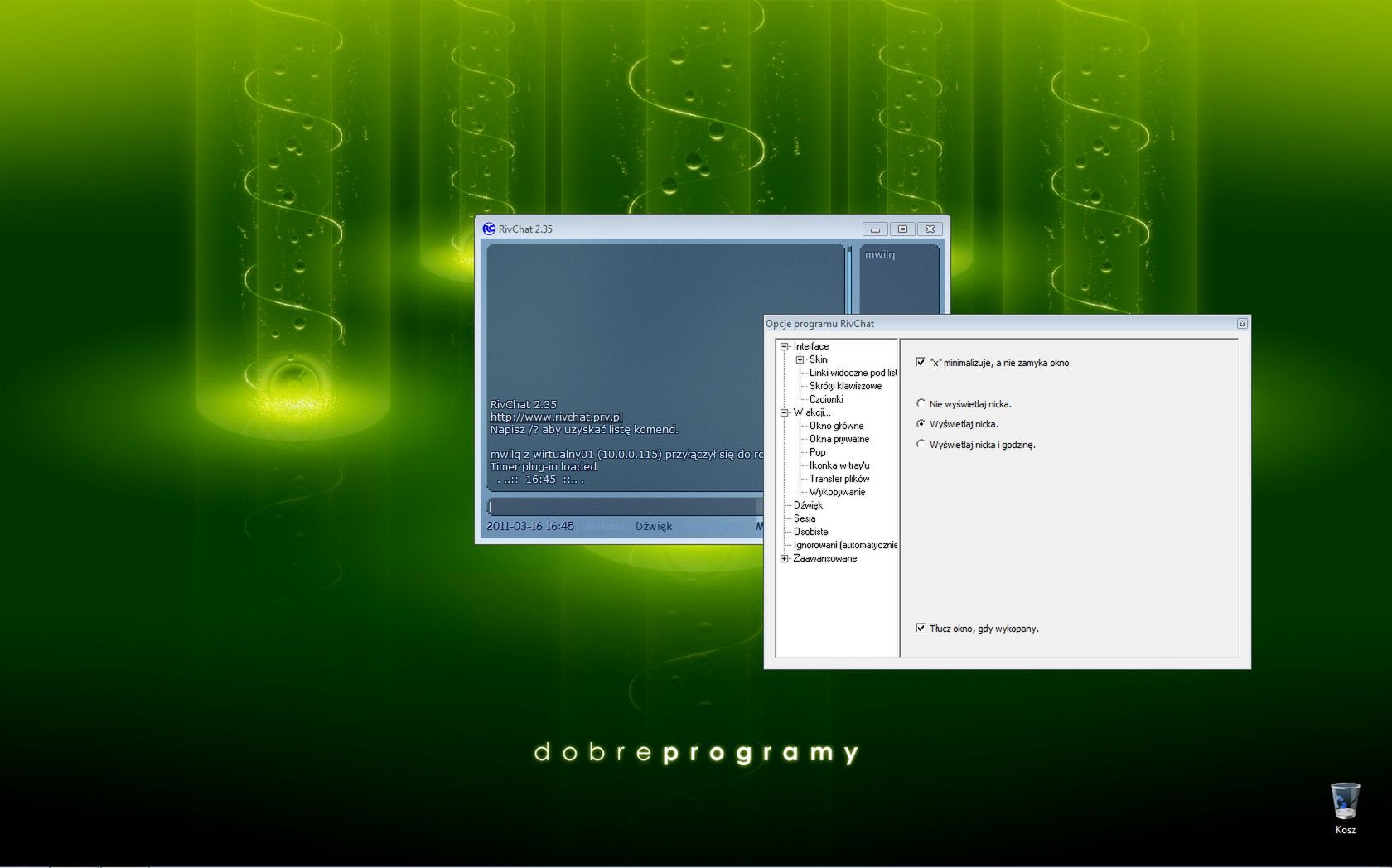Select 'W akcji...' tree item
Screen dimensions: 1392x868
(x=812, y=412)
